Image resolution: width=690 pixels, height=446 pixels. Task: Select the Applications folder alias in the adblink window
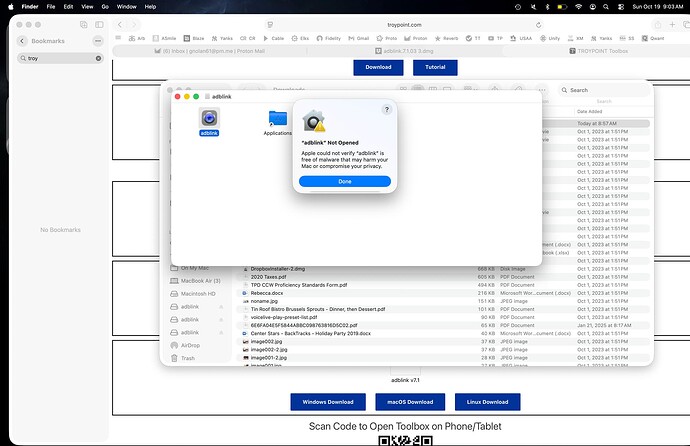pyautogui.click(x=278, y=119)
